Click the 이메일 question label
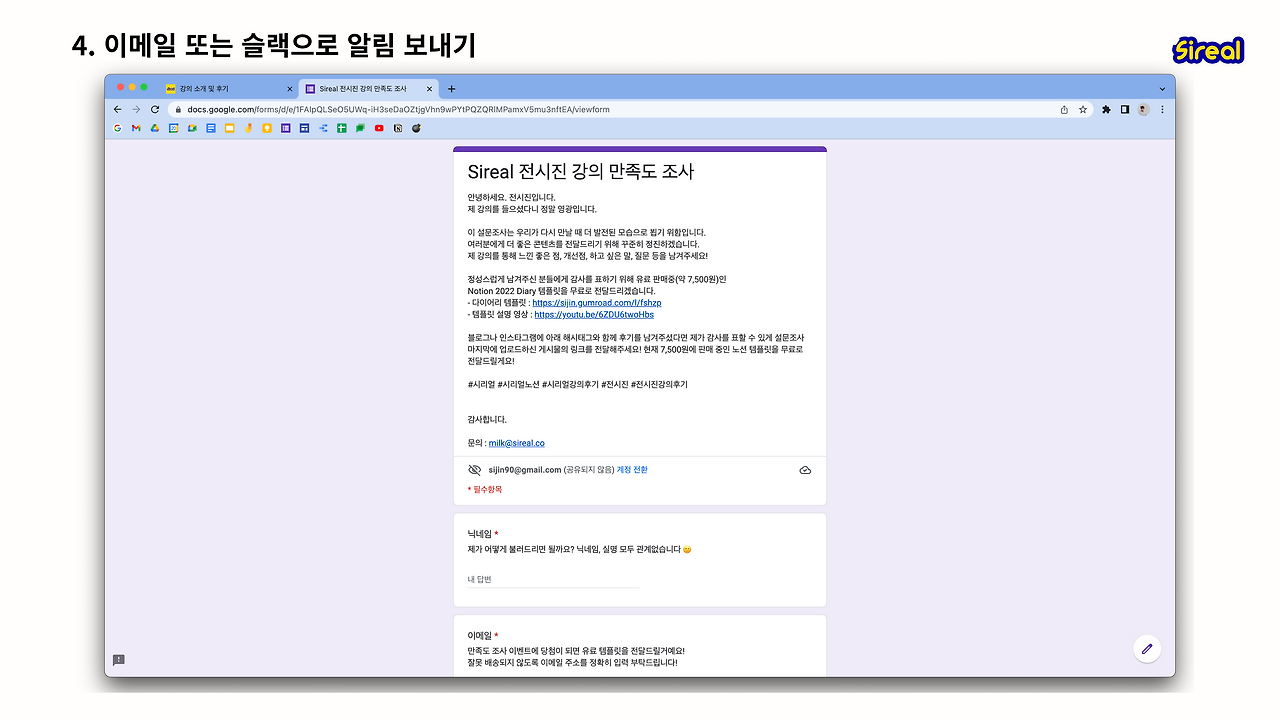Screen dimensions: 1280x720 482,636
